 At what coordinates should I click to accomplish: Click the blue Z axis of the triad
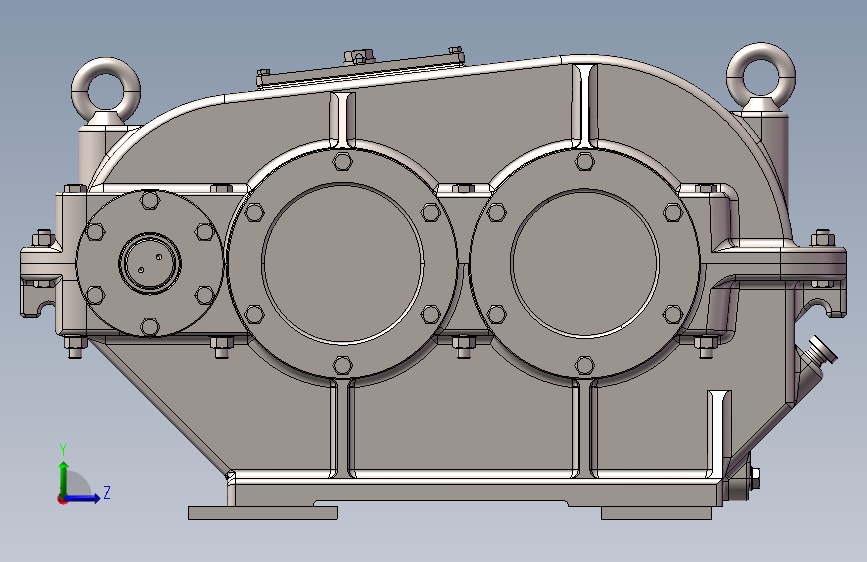(x=82, y=498)
